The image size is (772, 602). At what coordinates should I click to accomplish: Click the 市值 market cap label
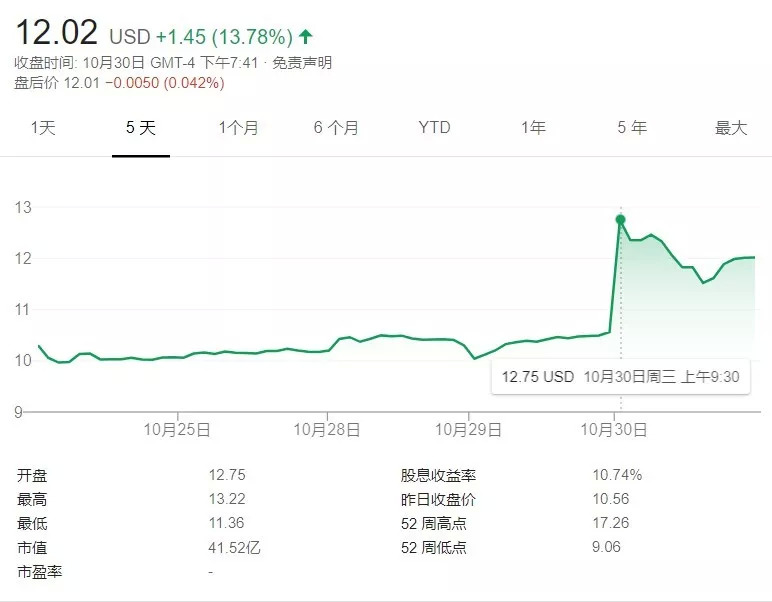coord(32,548)
